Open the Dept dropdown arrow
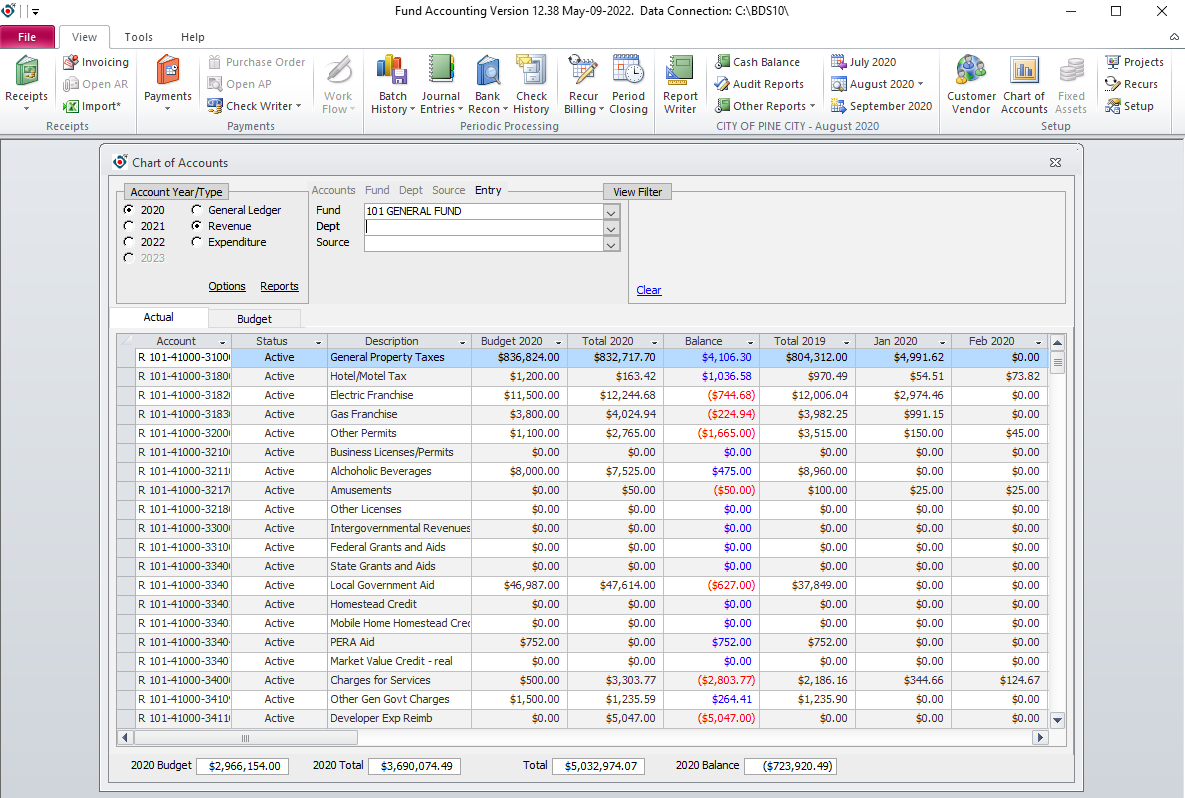Image resolution: width=1185 pixels, height=798 pixels. click(611, 227)
